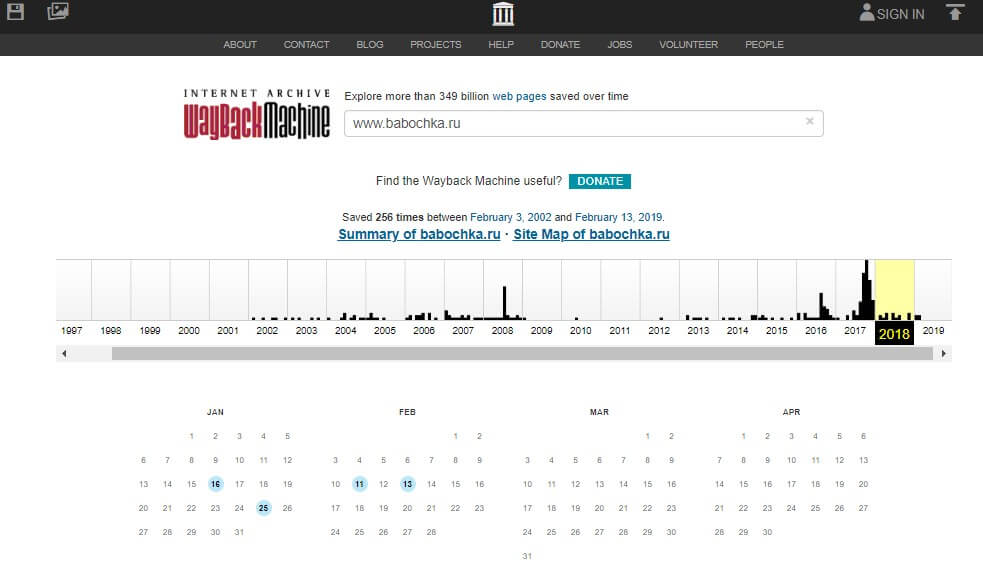The width and height of the screenshot is (983, 570).
Task: Open the VOLUNTEER menu item
Action: (688, 45)
